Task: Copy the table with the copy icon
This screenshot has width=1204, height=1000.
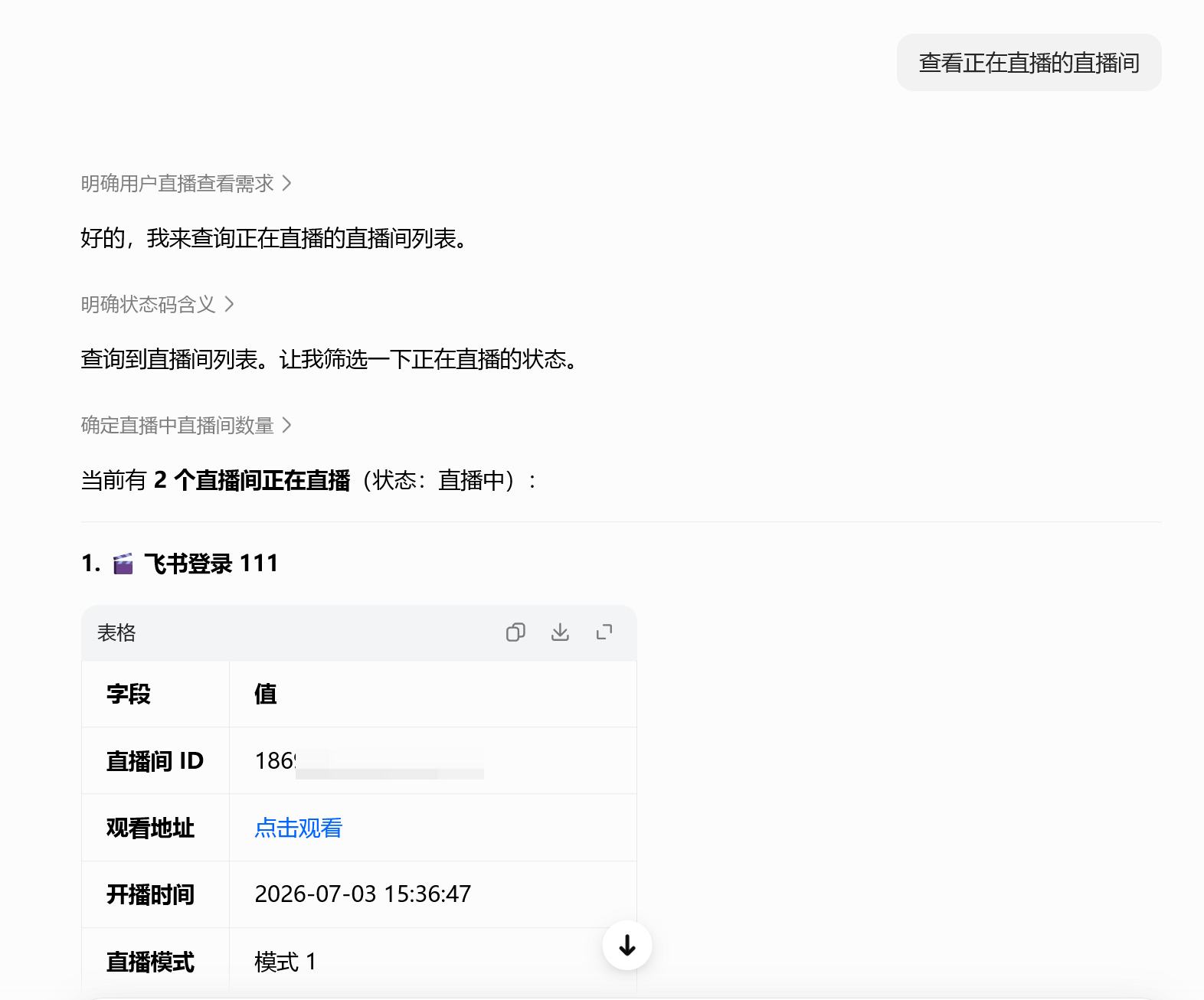Action: pos(515,632)
